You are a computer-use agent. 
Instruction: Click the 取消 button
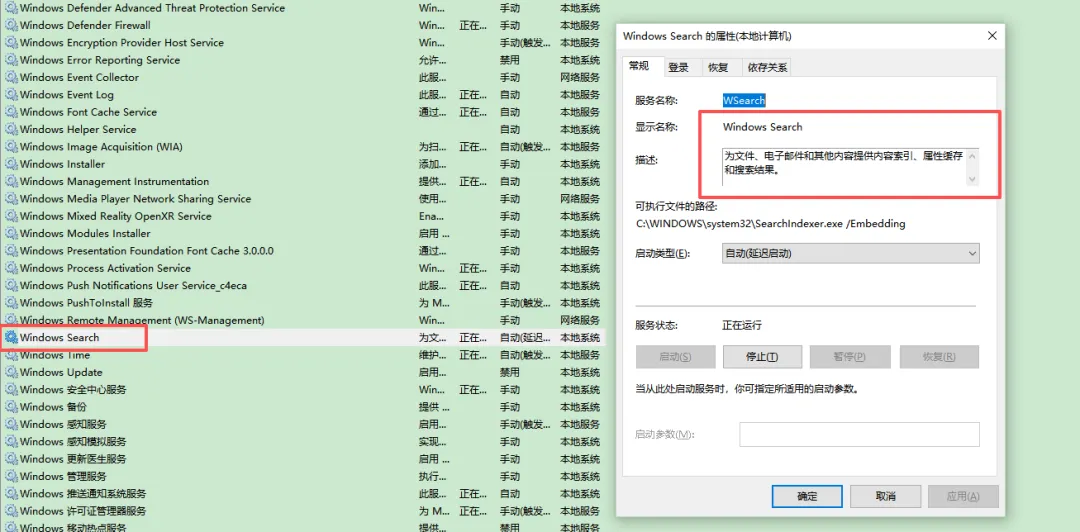tap(886, 496)
